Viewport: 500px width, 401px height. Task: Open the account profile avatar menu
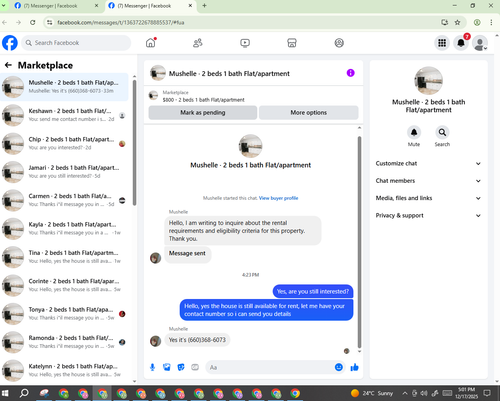(480, 43)
